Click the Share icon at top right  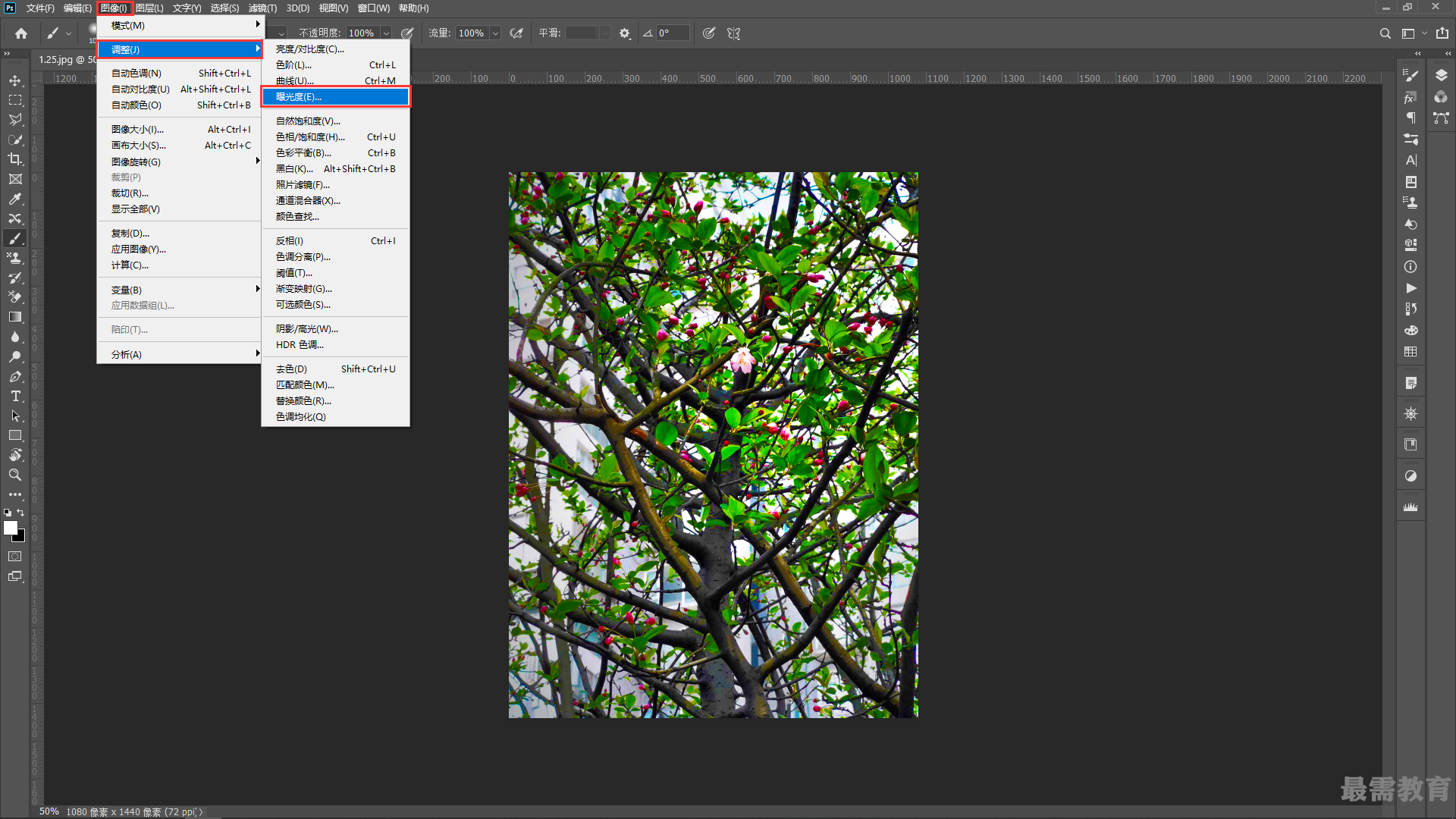1442,33
